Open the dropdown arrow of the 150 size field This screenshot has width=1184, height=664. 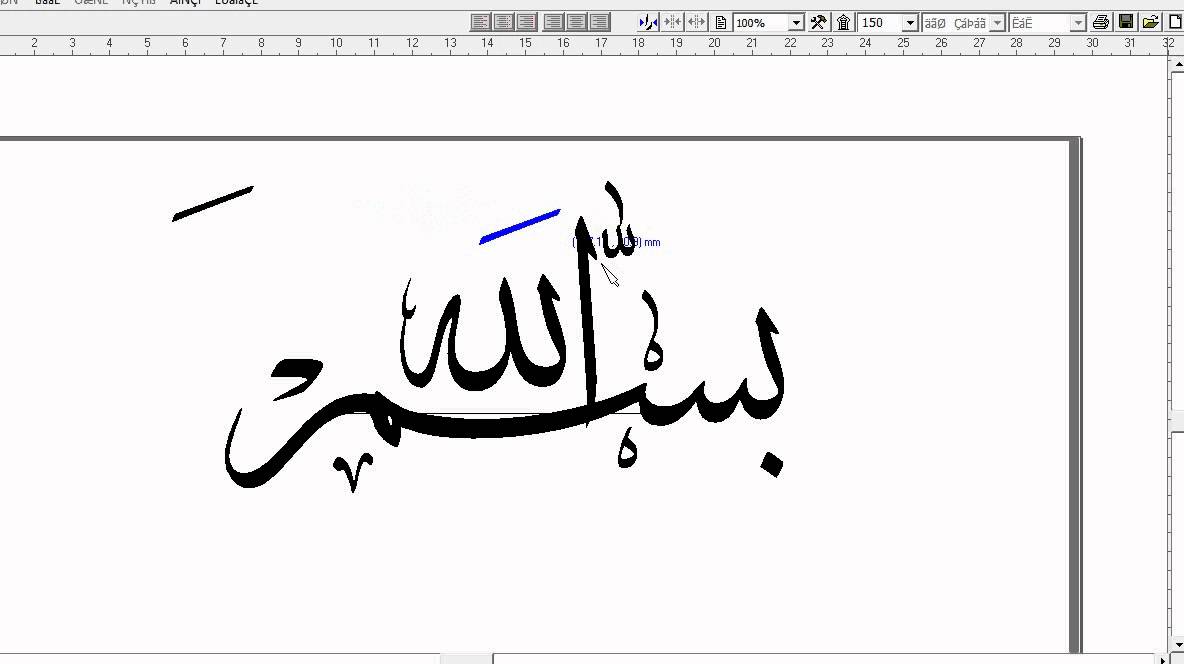(910, 23)
